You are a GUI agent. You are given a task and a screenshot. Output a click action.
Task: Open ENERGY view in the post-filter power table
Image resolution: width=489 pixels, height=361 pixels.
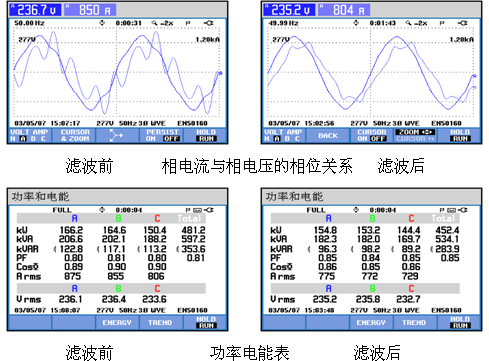[x=371, y=323]
